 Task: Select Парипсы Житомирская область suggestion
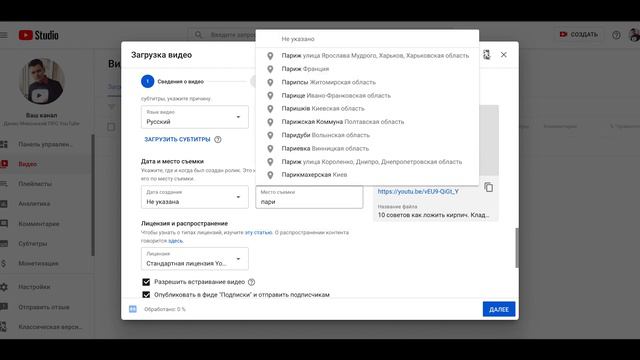367,82
